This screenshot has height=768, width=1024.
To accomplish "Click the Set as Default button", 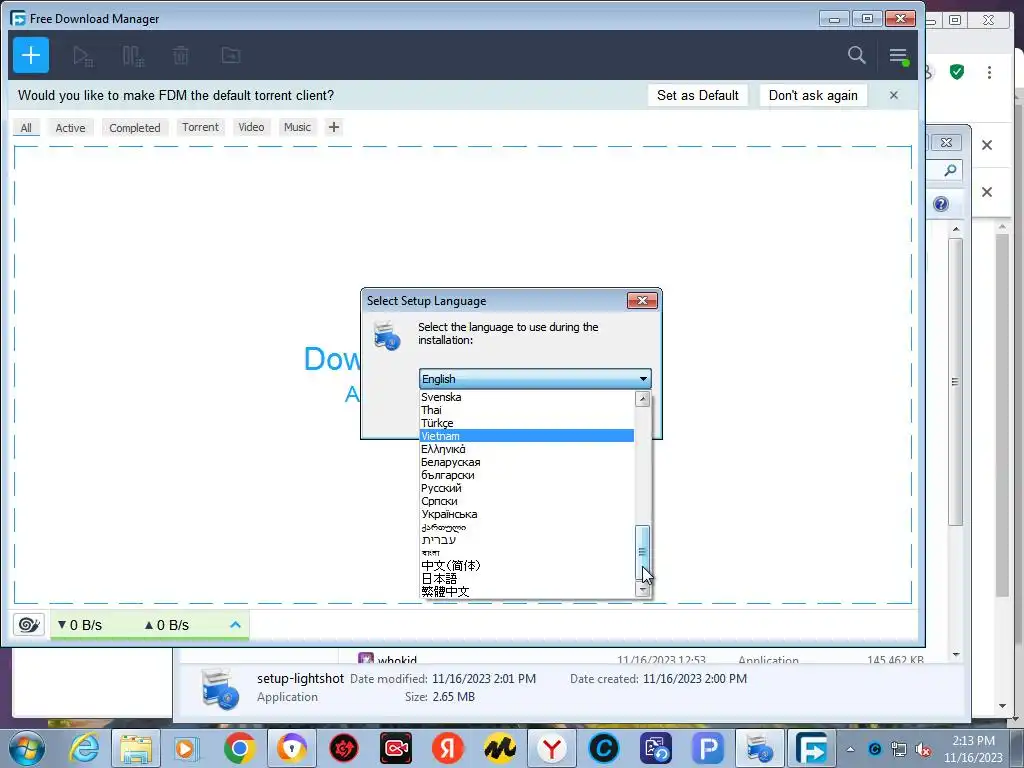I will tap(697, 95).
